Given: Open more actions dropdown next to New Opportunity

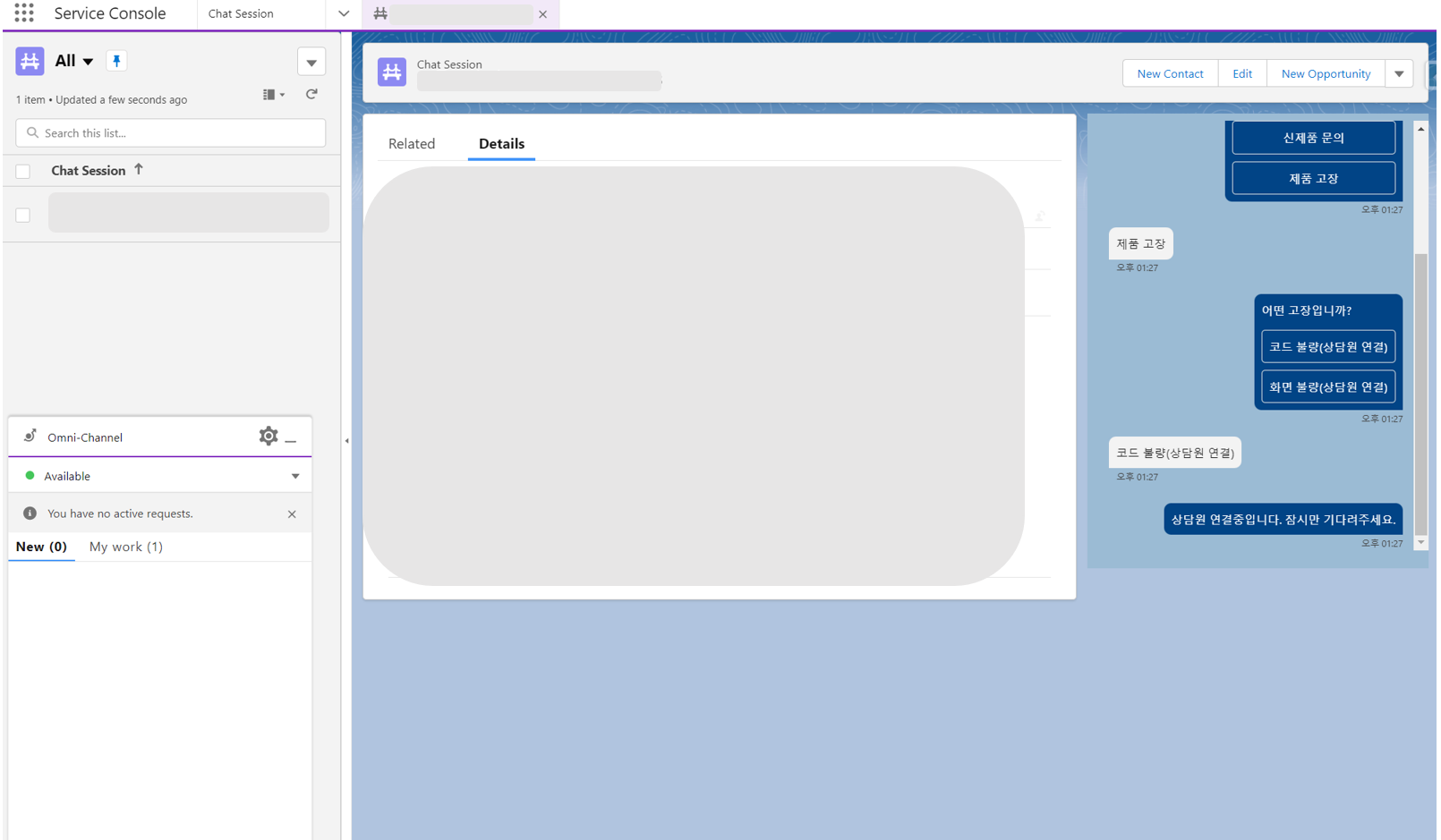Looking at the screenshot, I should [x=1398, y=74].
